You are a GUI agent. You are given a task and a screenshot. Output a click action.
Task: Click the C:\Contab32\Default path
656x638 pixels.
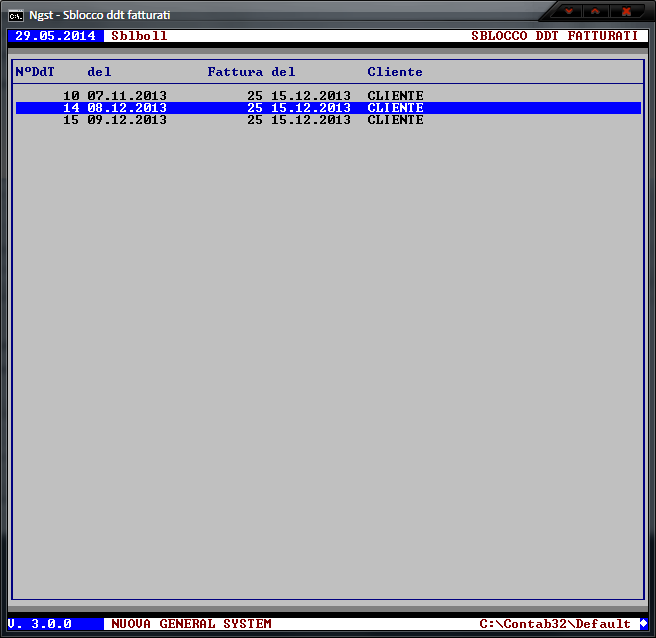tap(555, 624)
